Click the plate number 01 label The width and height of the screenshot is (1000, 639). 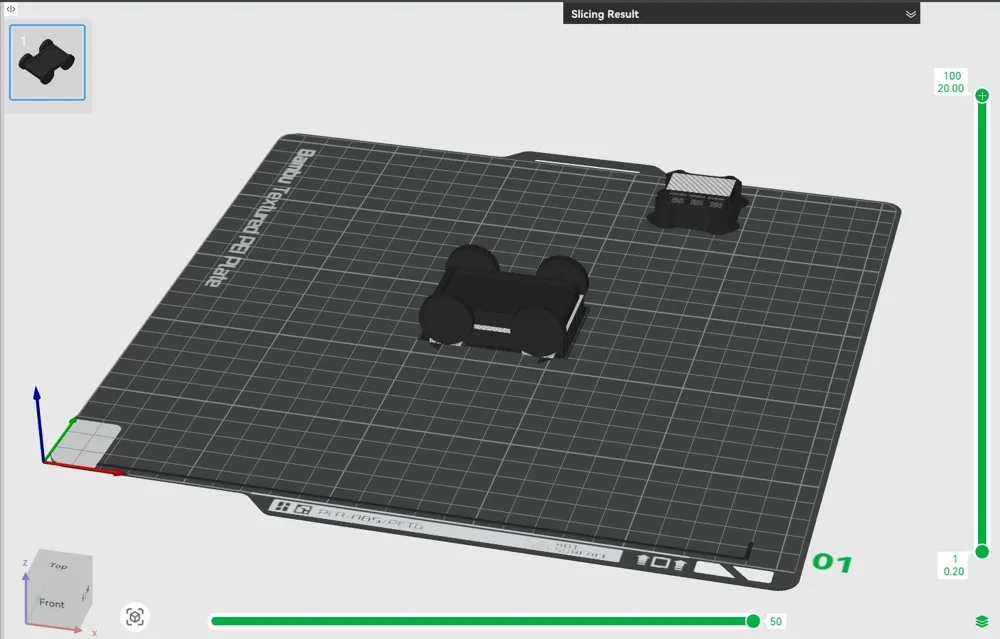coord(832,562)
